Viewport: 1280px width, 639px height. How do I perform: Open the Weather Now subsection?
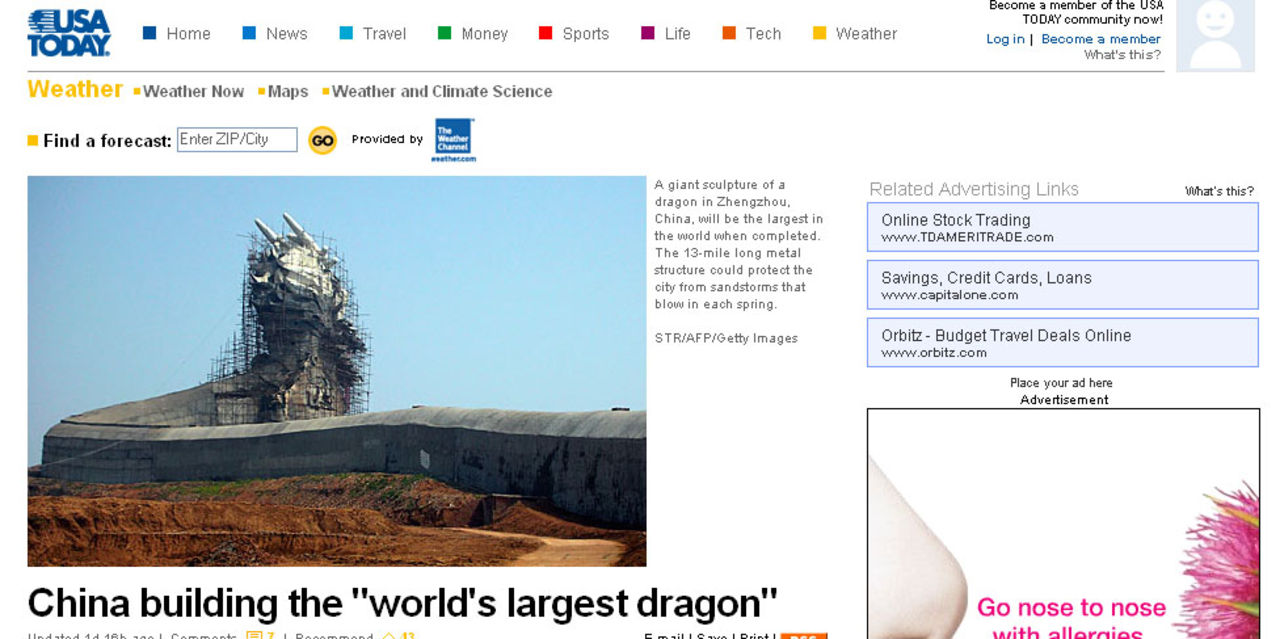tap(193, 91)
